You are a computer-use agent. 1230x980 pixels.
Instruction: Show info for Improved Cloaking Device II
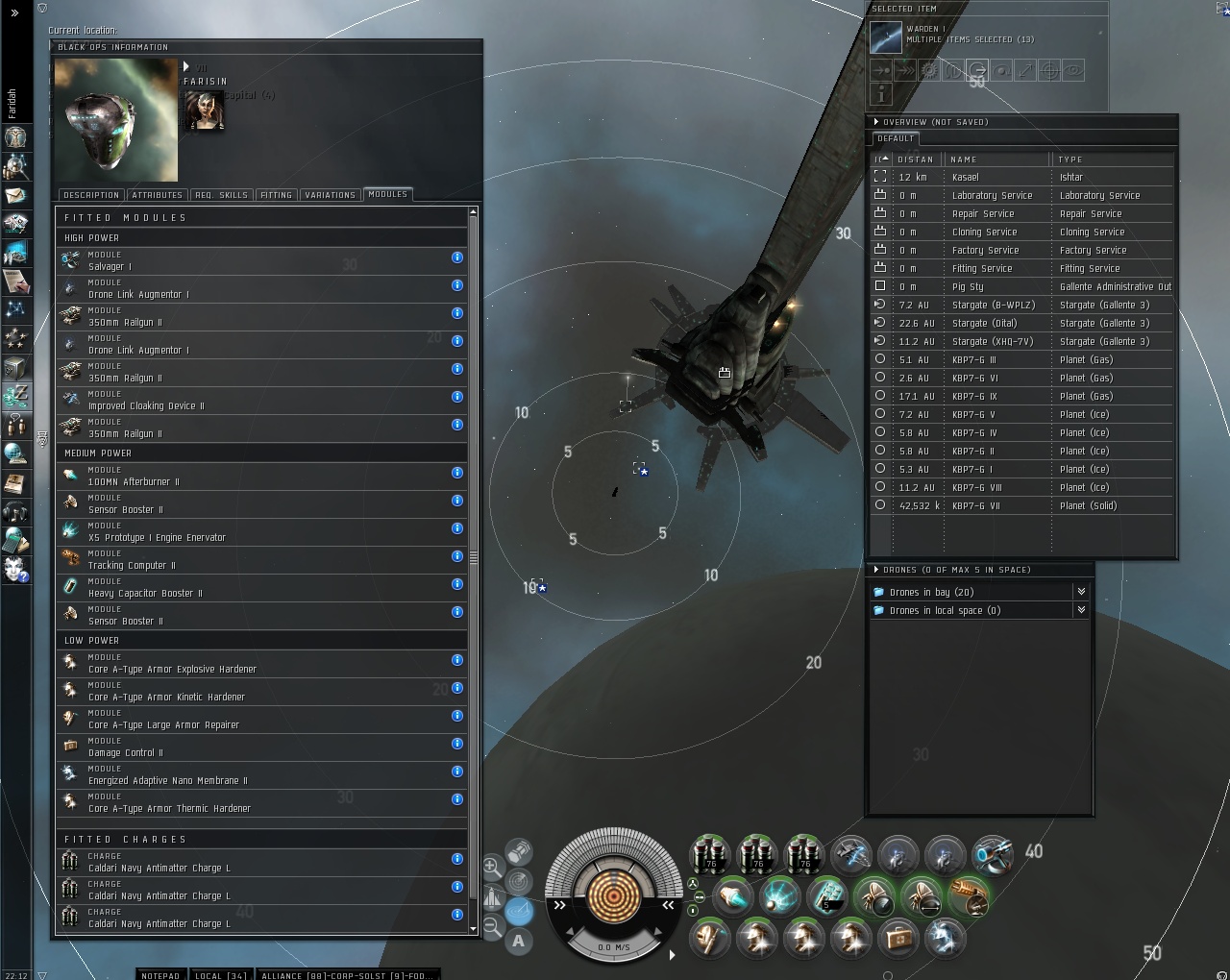tap(457, 397)
